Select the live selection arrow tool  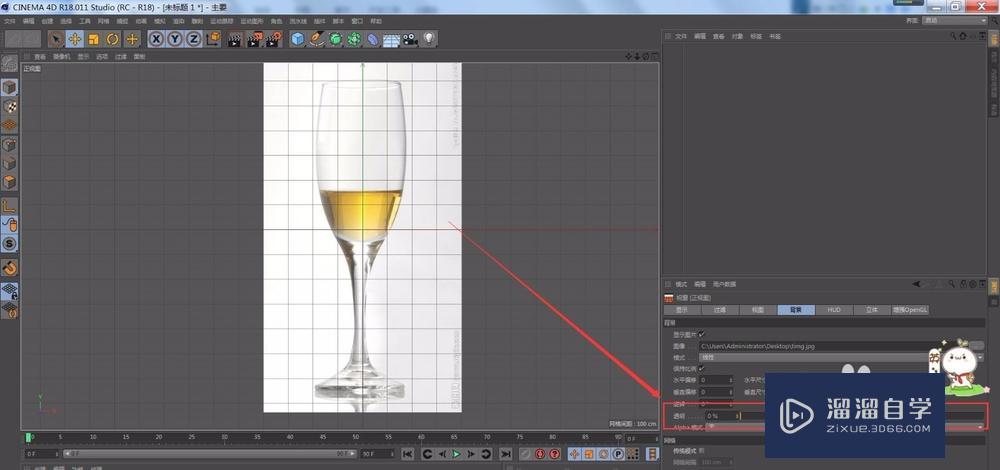click(56, 39)
